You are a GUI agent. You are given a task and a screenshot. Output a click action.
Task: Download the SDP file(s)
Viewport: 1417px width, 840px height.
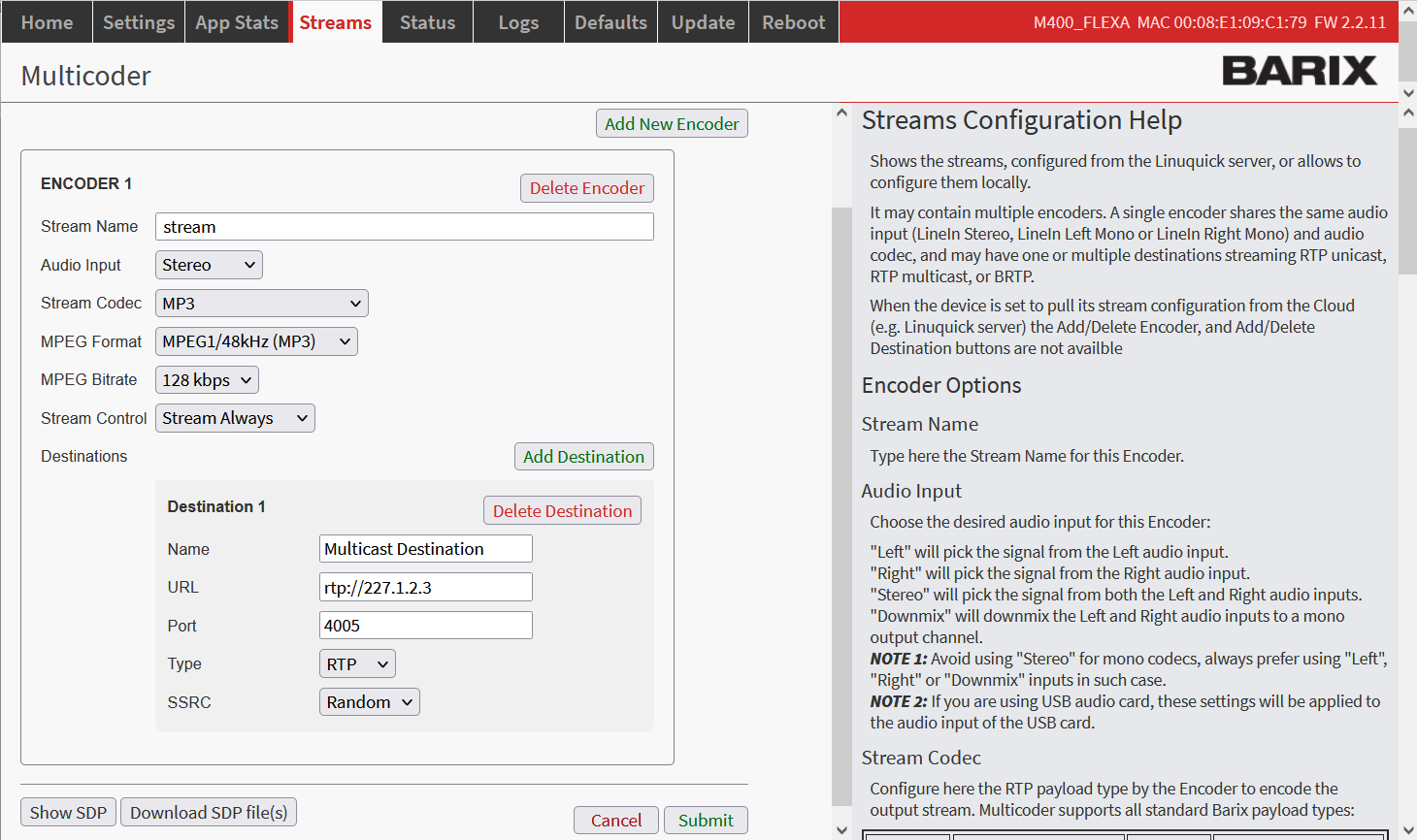point(209,813)
